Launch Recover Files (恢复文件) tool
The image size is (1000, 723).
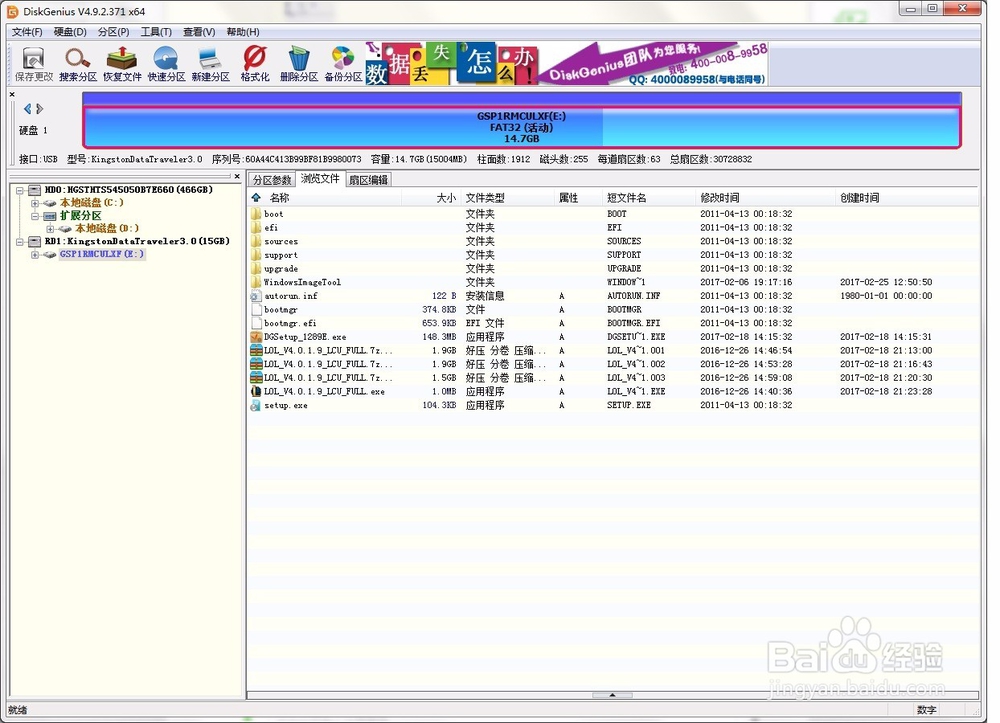122,64
